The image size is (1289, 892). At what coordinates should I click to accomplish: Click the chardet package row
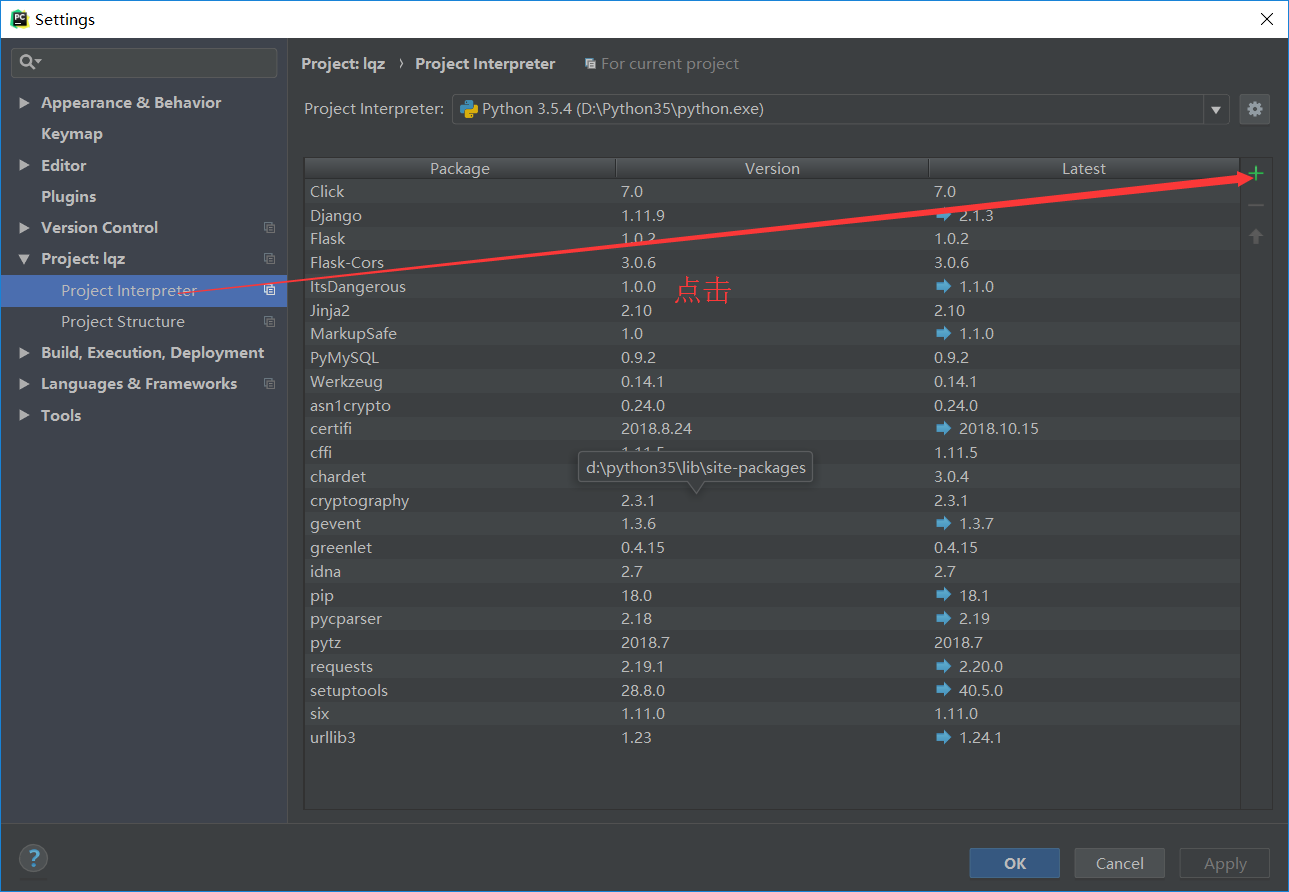pos(772,477)
